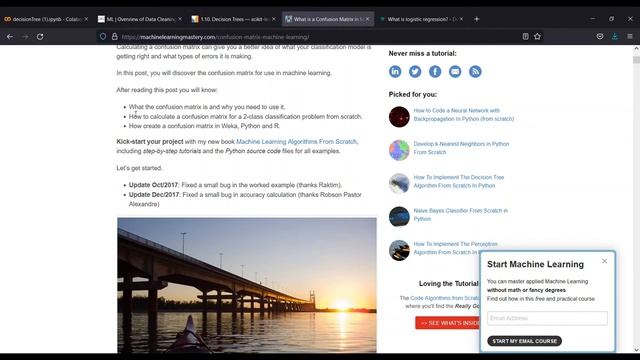Click the page vertical scrollbar thumb
The width and height of the screenshot is (640, 360).
(x=636, y=60)
